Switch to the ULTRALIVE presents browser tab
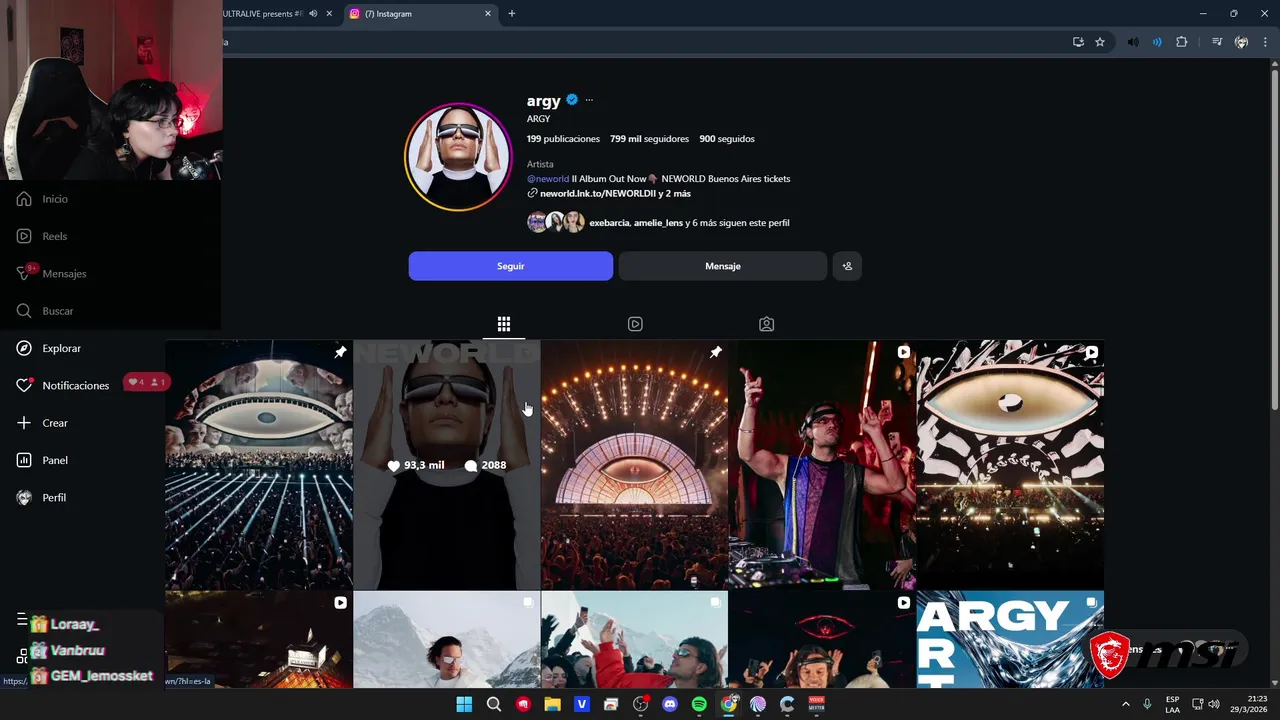 tap(265, 14)
